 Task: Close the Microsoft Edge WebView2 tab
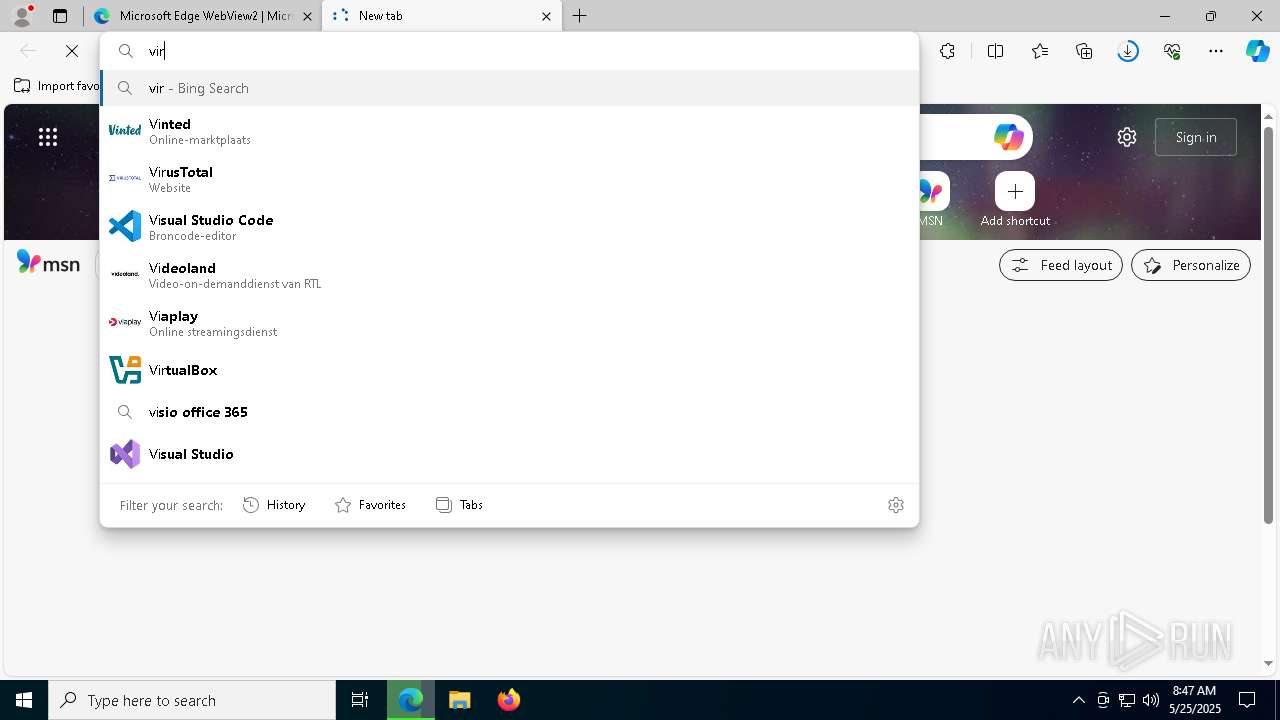(x=307, y=16)
